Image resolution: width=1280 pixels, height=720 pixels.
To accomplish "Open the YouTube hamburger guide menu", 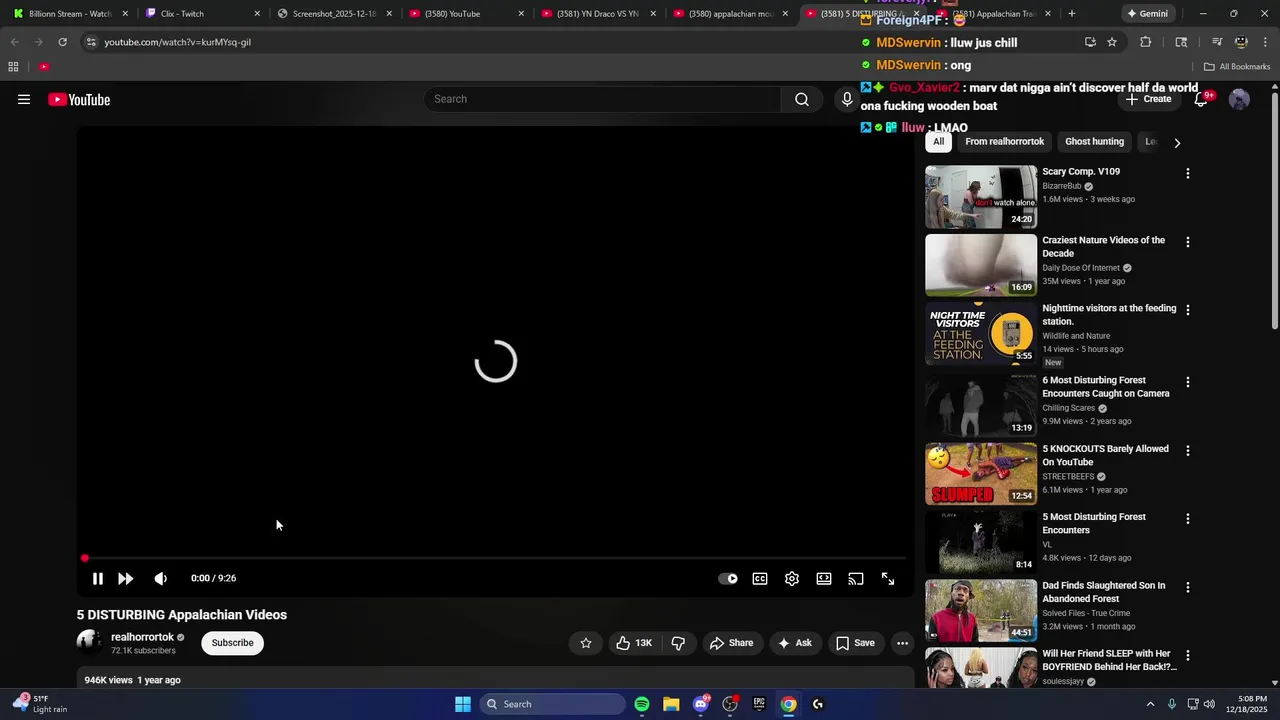I will (24, 99).
